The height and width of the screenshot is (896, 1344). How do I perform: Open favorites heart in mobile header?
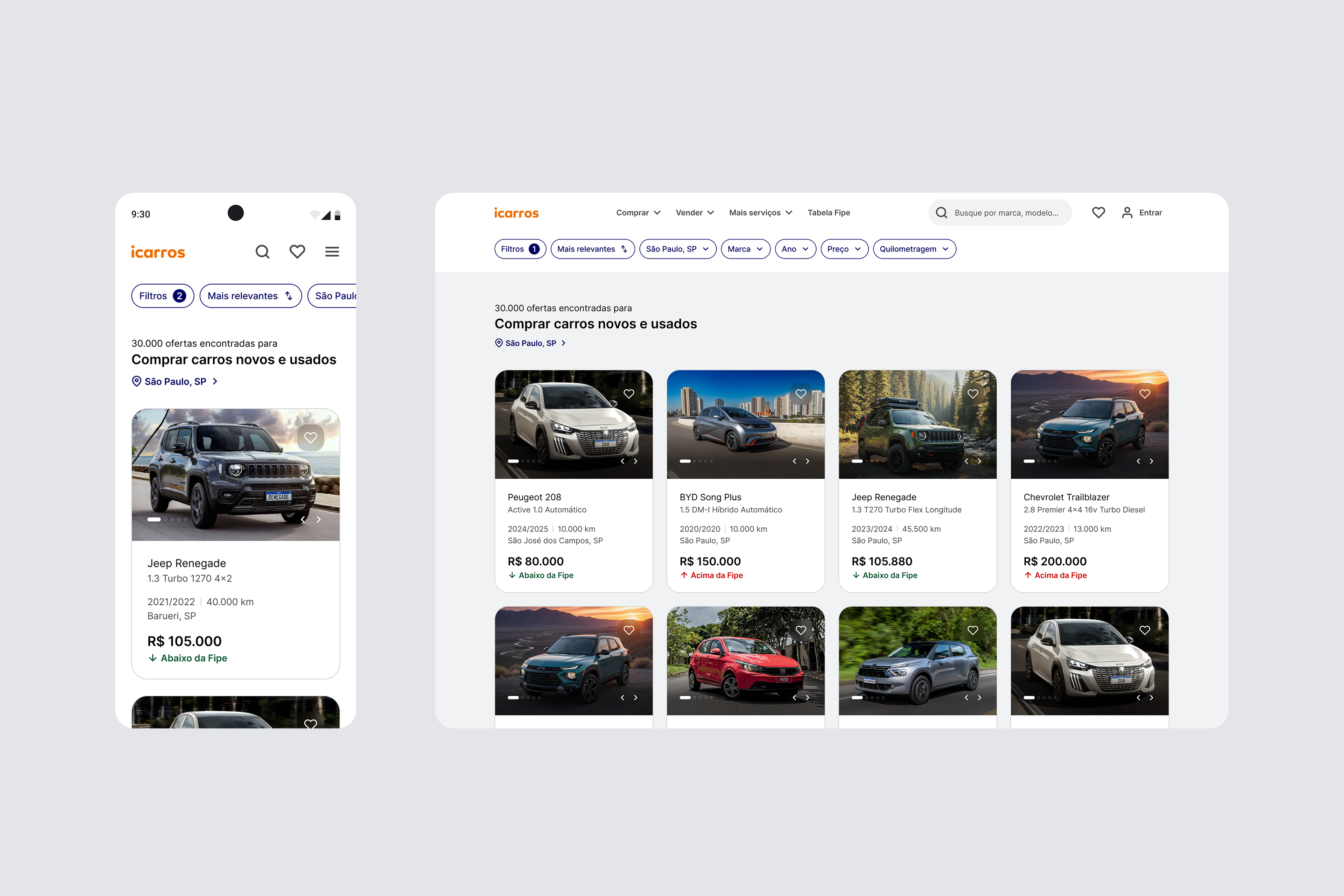[x=297, y=252]
